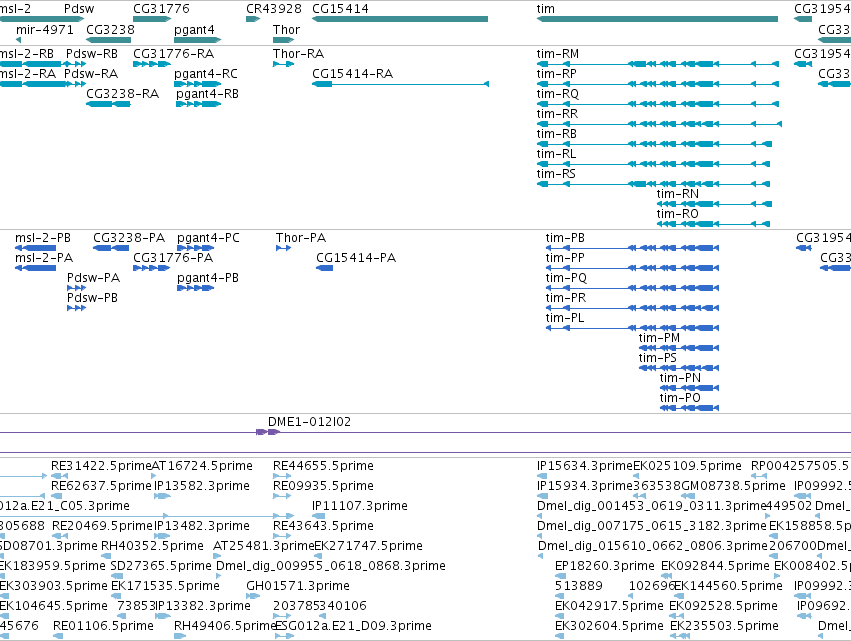Click the msl-2-PB protein feature
Viewport: 851px width, 641px height.
[x=35, y=248]
